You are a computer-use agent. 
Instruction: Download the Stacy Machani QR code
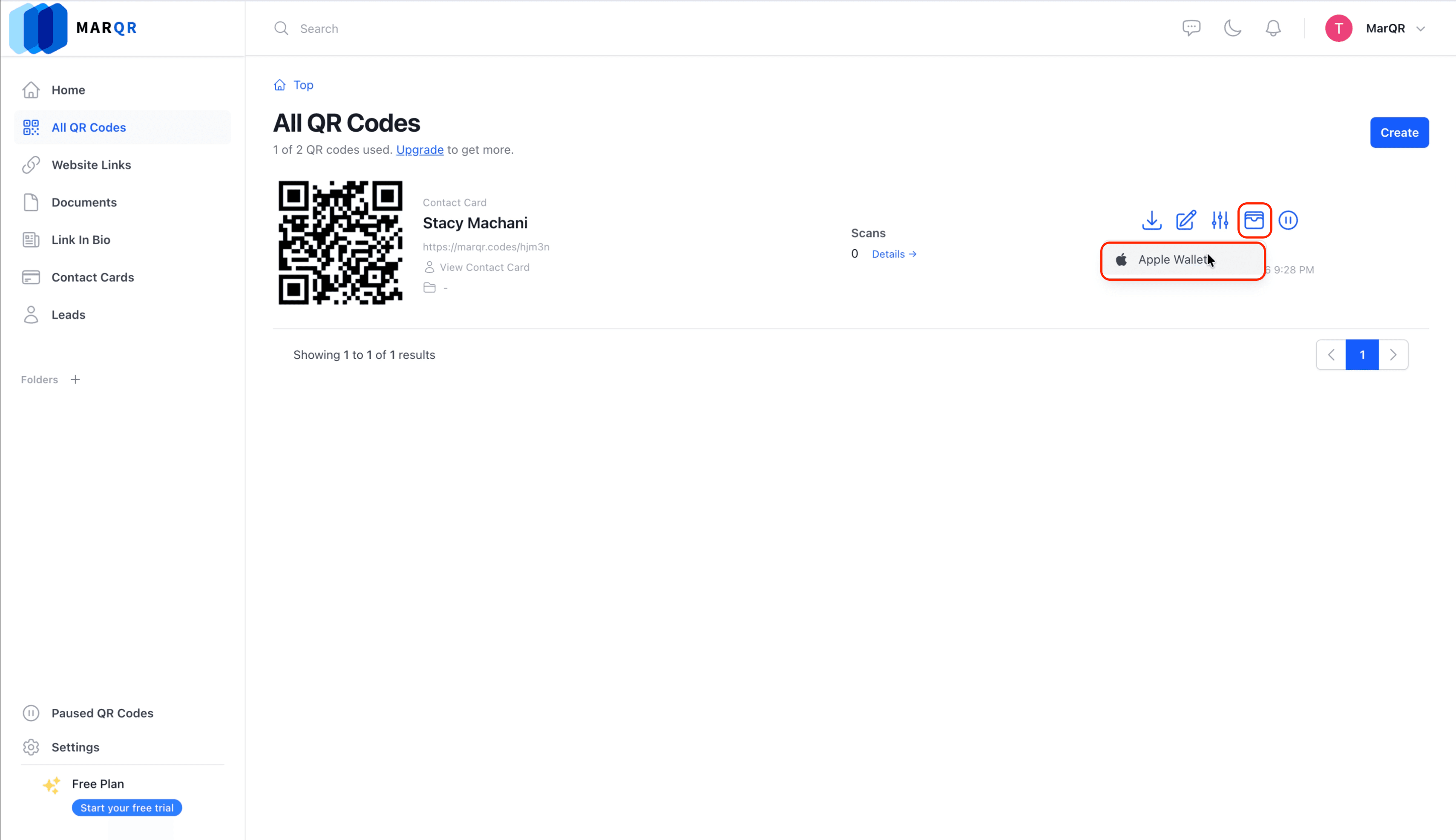1151,220
